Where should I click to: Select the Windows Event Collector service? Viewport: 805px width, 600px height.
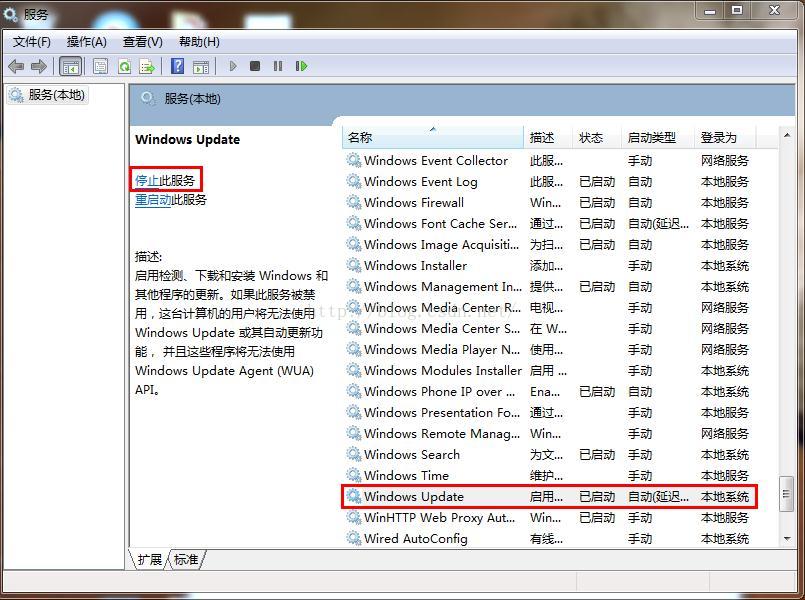click(549, 161)
